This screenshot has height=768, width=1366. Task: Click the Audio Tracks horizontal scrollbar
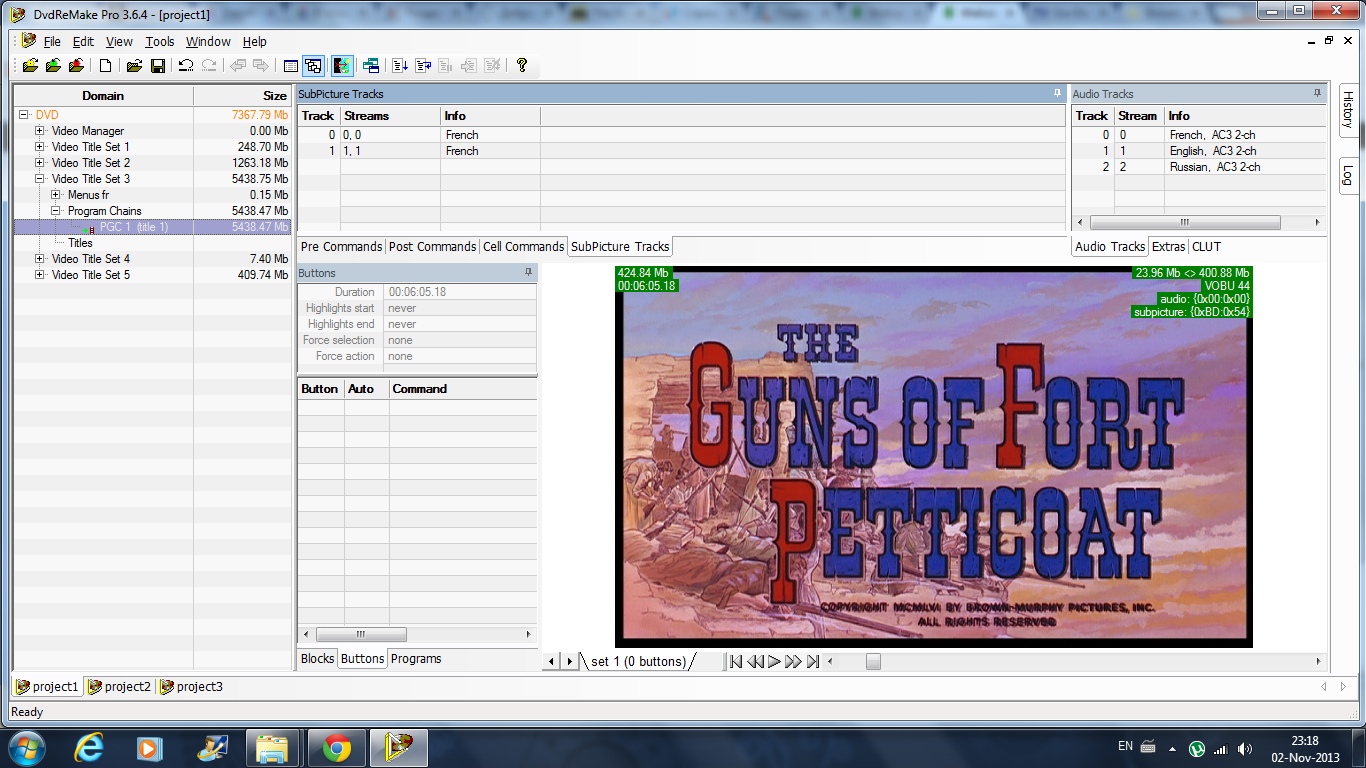click(1198, 223)
